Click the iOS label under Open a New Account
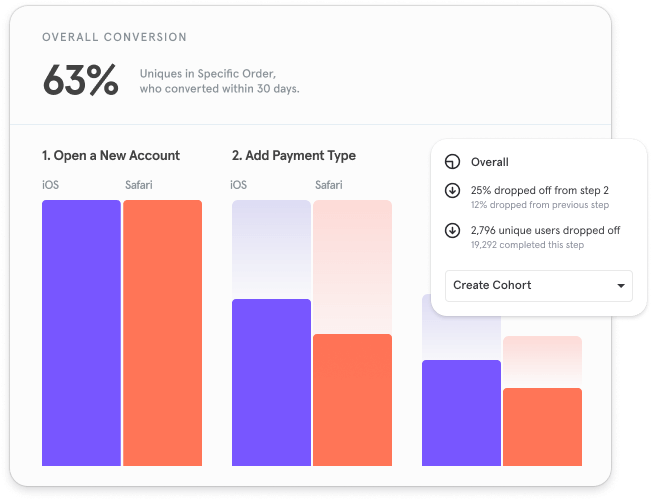The height and width of the screenshot is (500, 651). point(50,185)
